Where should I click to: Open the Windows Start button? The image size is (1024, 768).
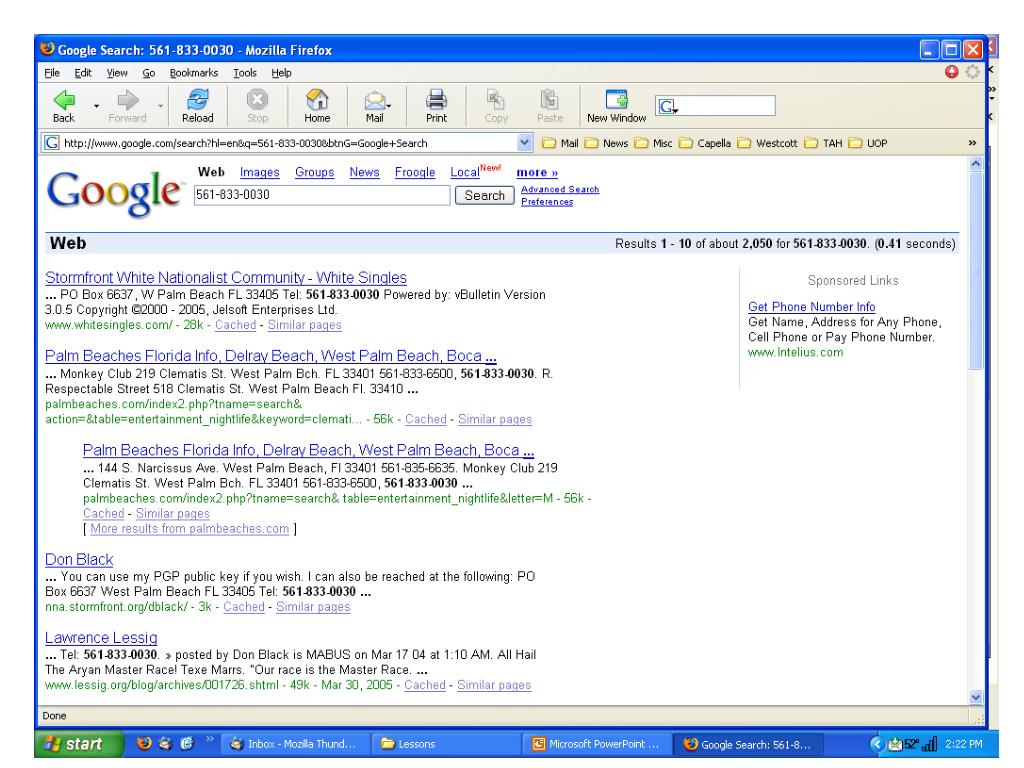pos(78,744)
